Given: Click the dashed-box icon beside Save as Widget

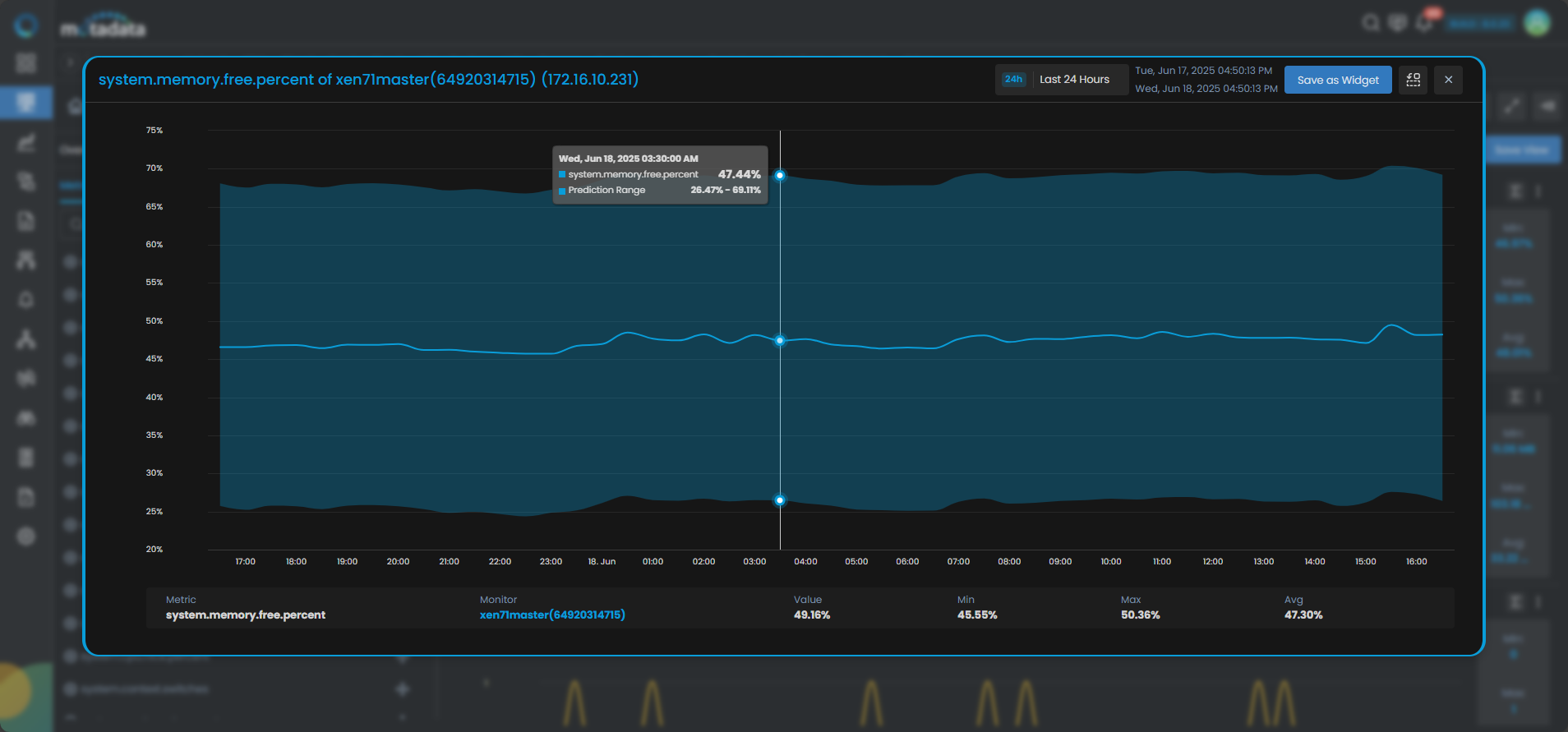Looking at the screenshot, I should coord(1413,80).
